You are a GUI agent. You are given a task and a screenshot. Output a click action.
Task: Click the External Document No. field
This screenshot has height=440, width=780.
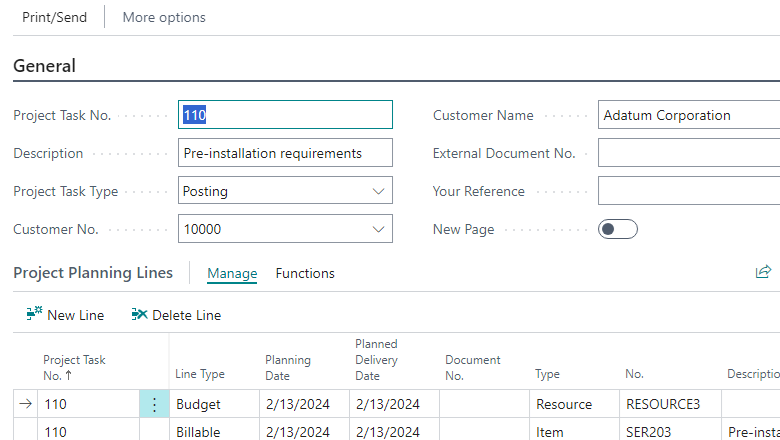(688, 153)
